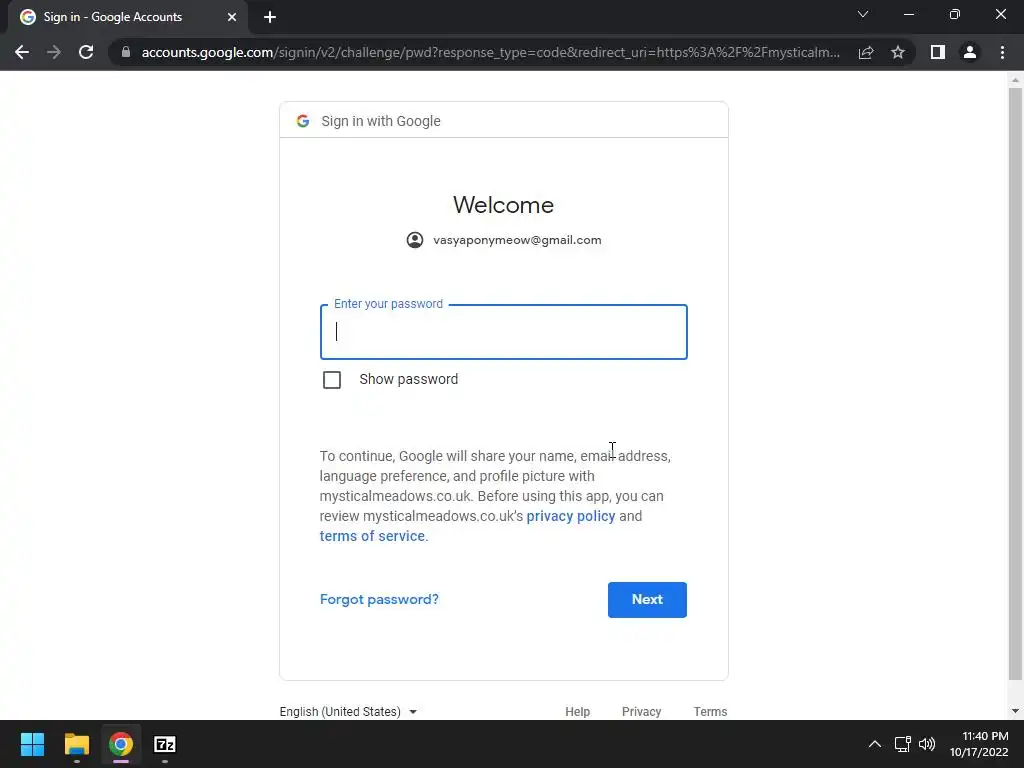Open the Windows Start menu
Image resolution: width=1024 pixels, height=768 pixels.
32,744
